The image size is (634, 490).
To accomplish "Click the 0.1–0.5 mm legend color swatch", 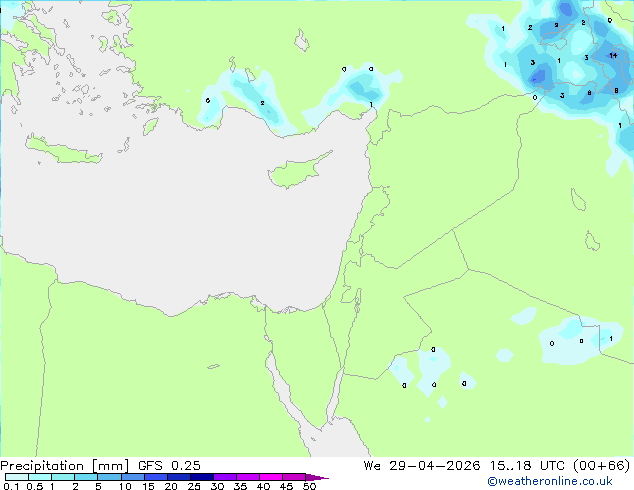I will 17,477.
